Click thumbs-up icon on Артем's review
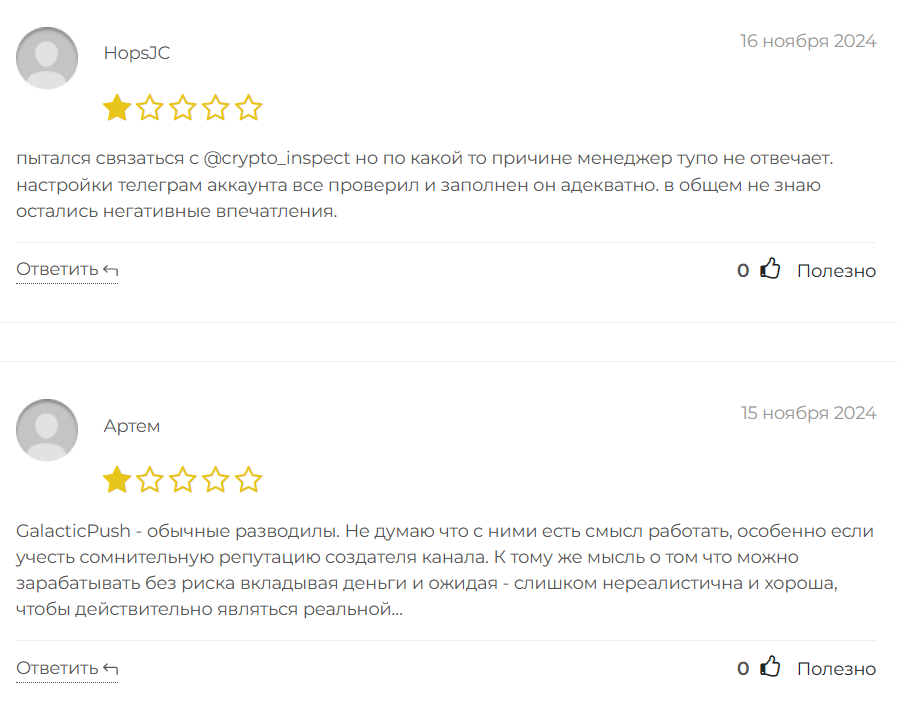Viewport: 898px width, 711px height. 770,667
